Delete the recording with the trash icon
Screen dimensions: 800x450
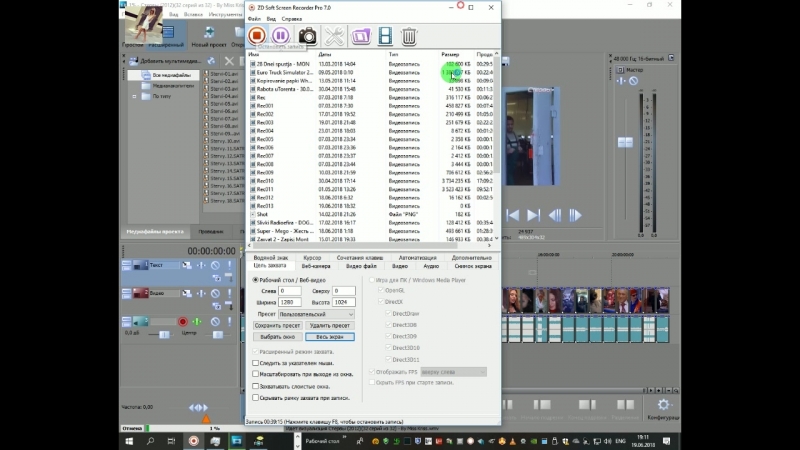tap(409, 36)
